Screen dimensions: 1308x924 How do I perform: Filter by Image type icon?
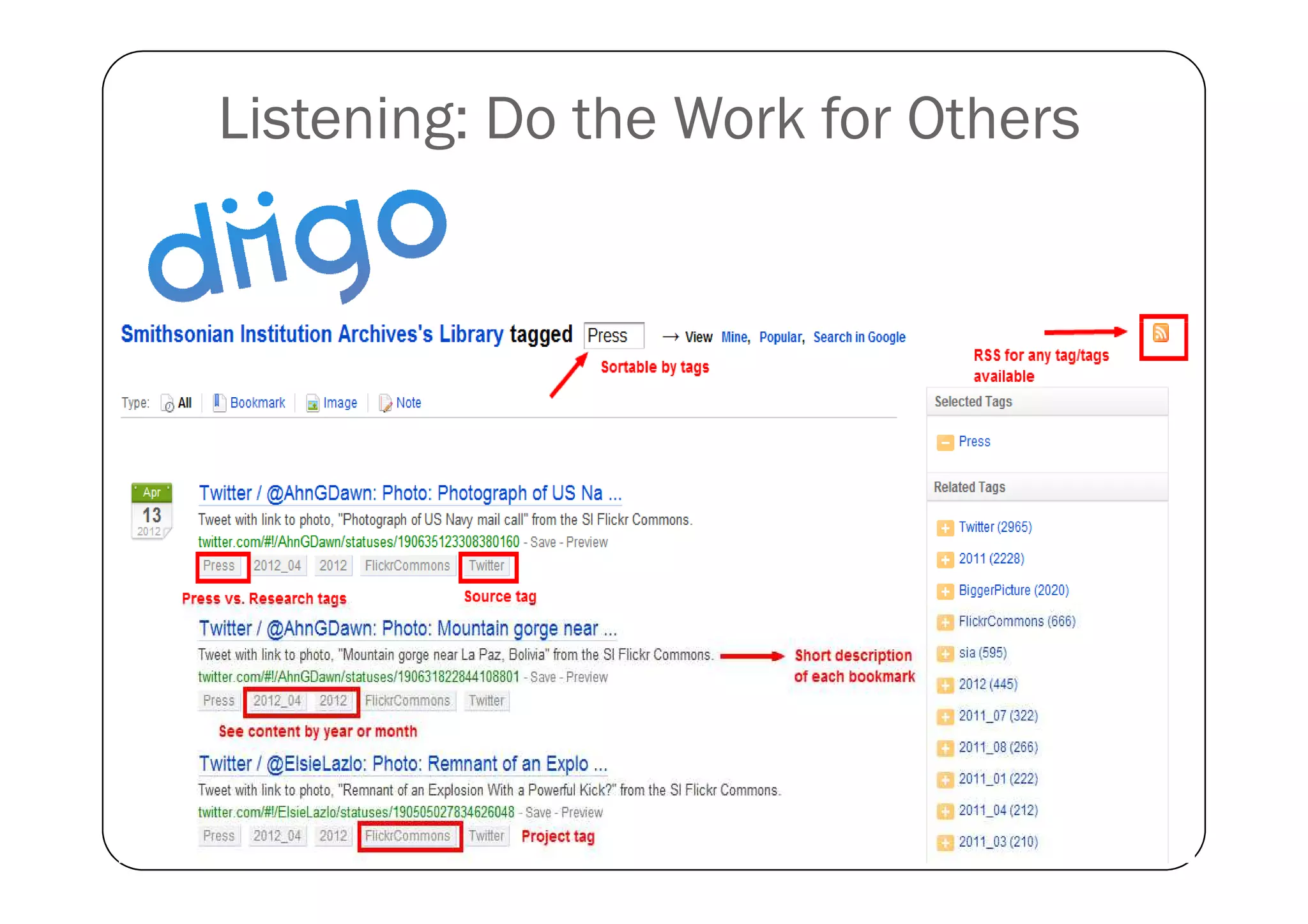[313, 403]
